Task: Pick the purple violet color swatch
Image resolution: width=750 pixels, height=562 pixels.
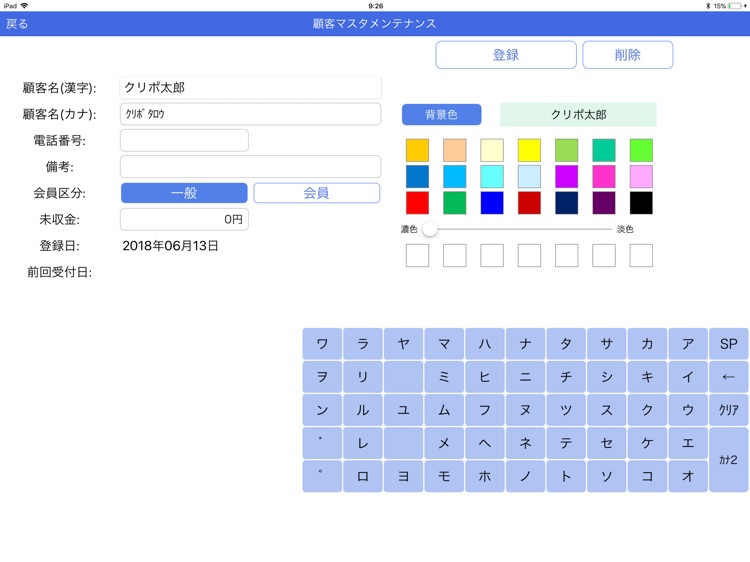Action: click(x=566, y=176)
